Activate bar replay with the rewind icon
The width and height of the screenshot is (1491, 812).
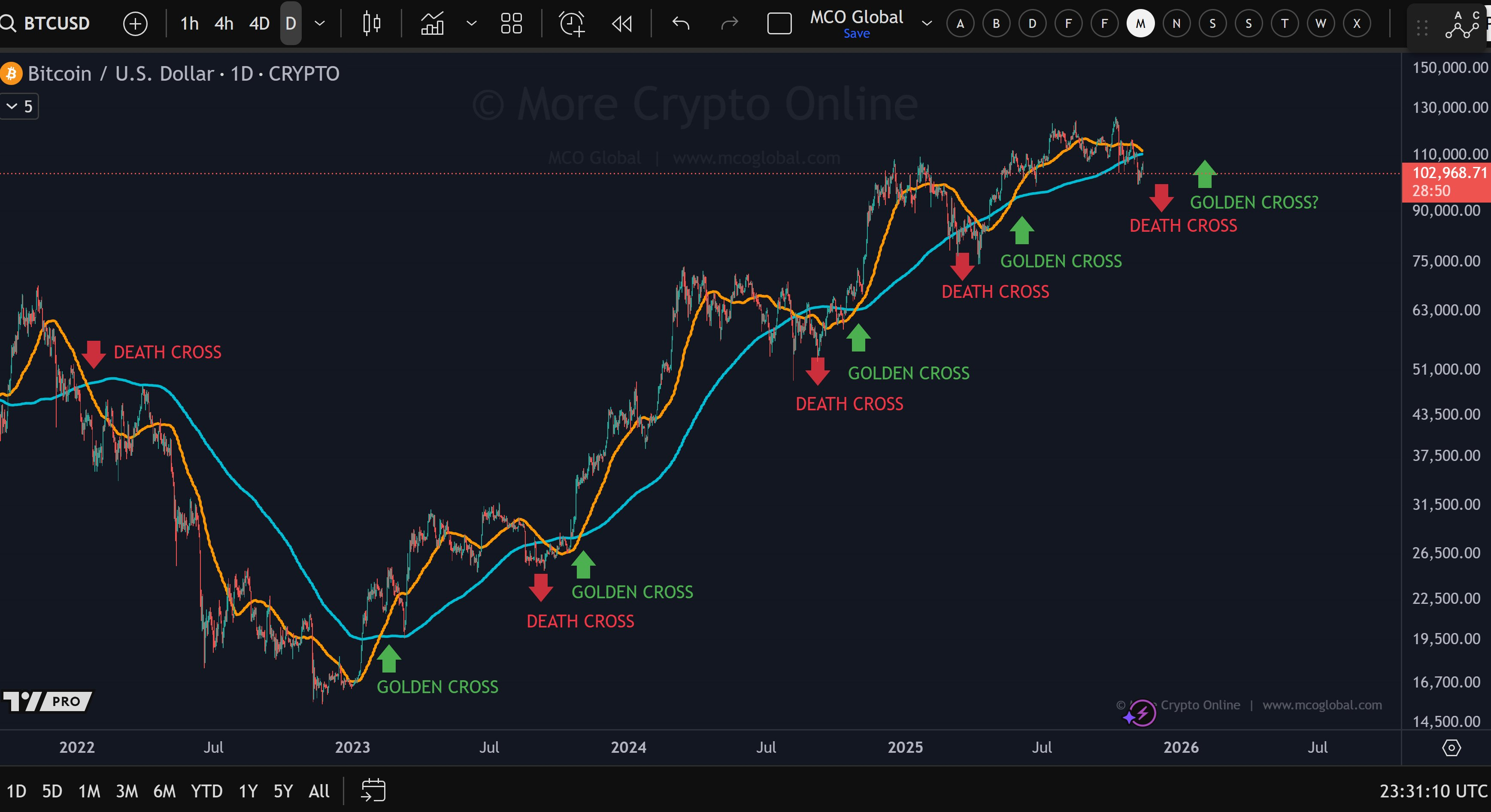[621, 23]
